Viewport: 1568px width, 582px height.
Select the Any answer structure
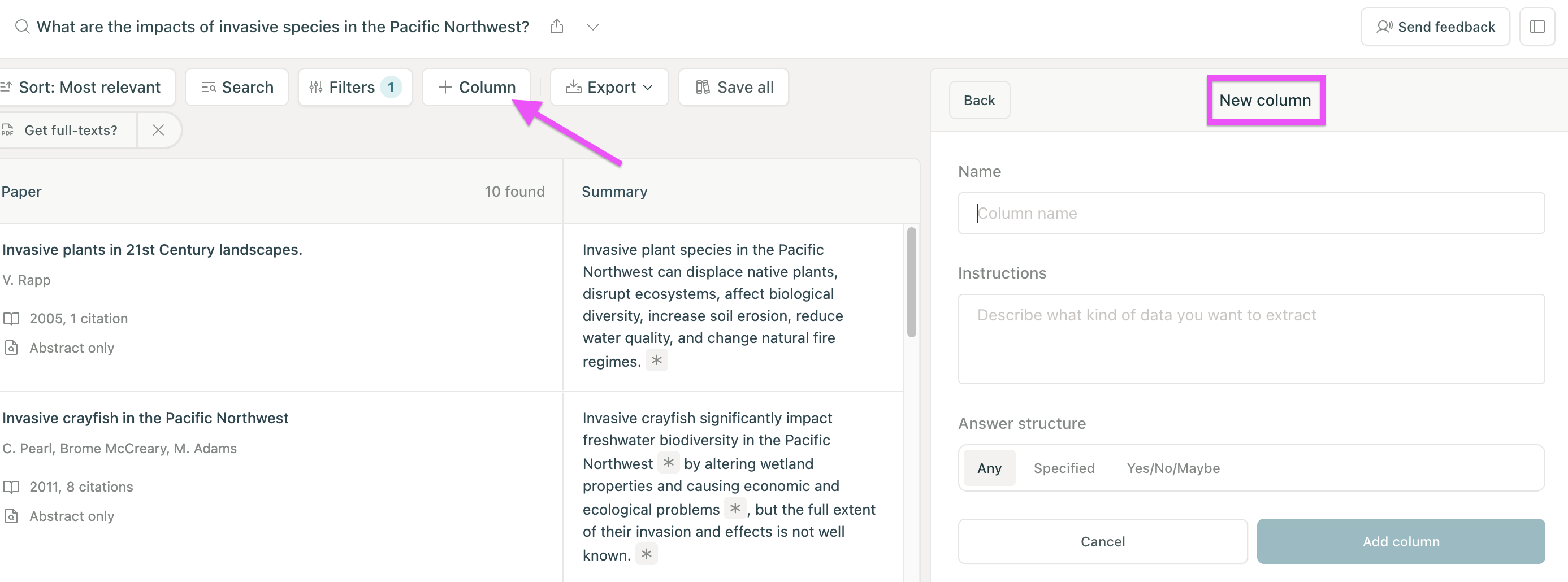[989, 467]
